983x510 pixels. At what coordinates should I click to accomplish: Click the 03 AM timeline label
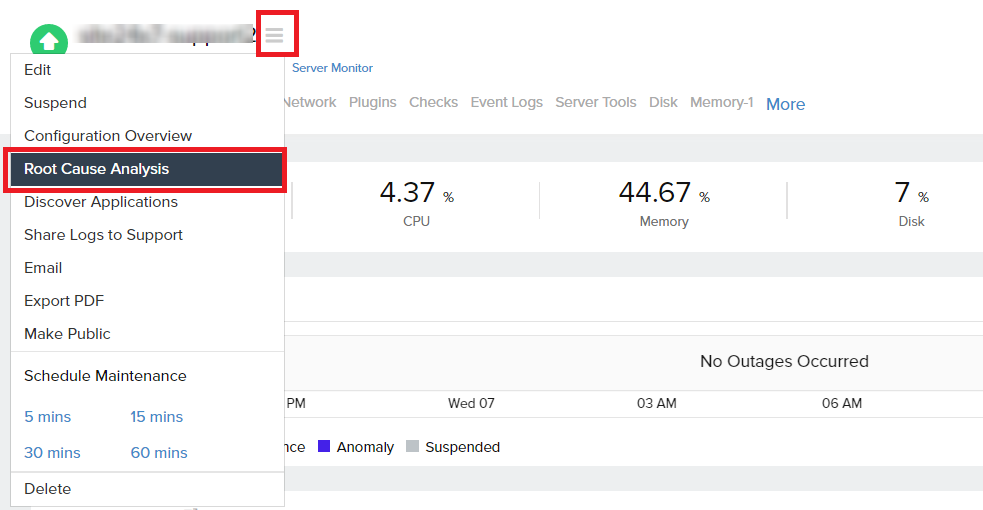tap(656, 403)
